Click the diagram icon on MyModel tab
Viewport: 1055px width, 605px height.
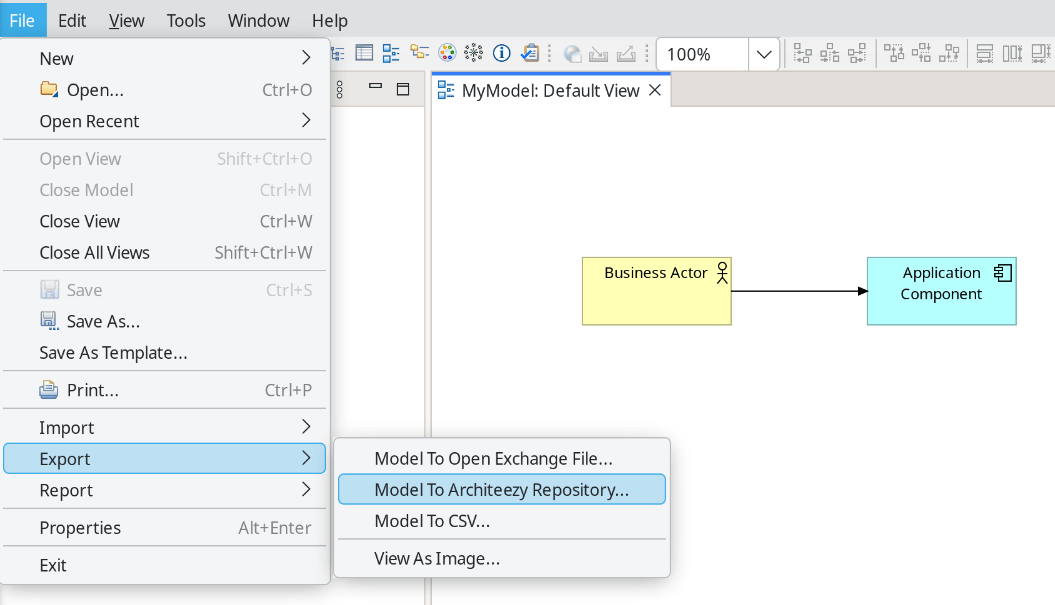point(445,90)
